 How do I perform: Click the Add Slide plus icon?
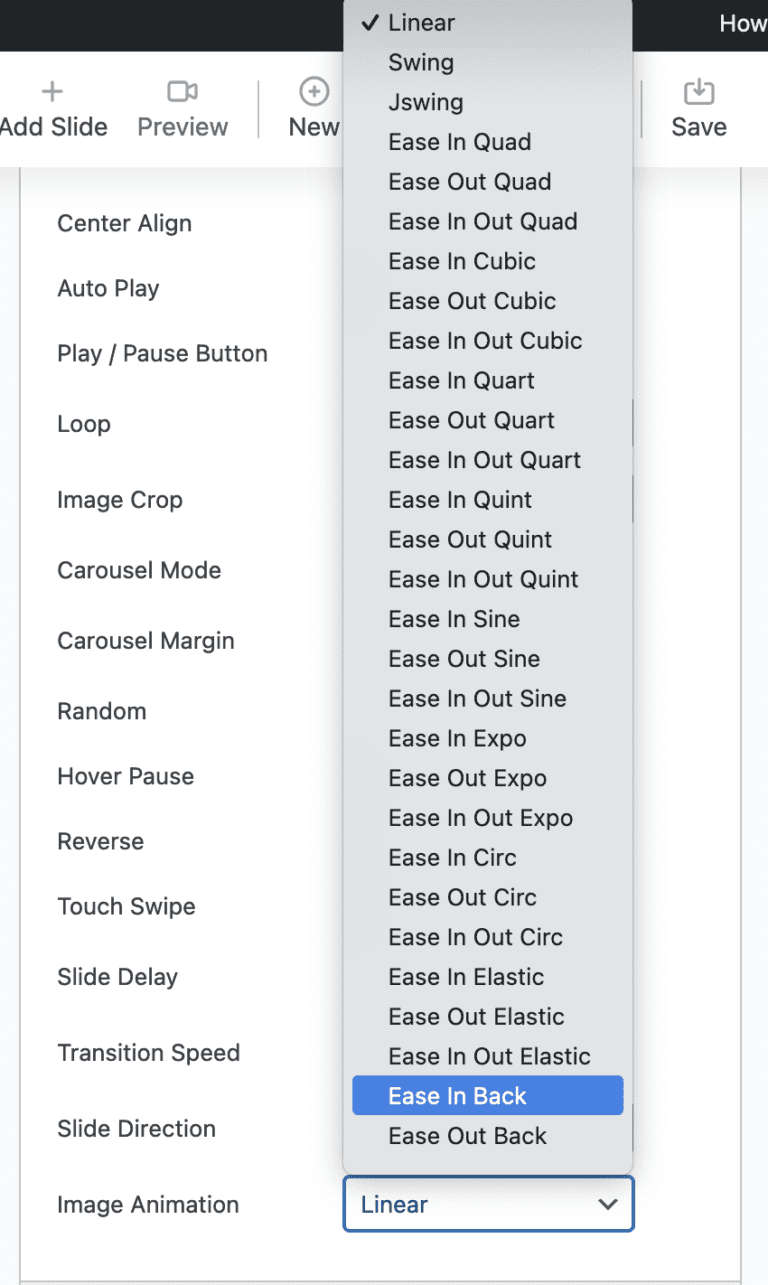(52, 90)
